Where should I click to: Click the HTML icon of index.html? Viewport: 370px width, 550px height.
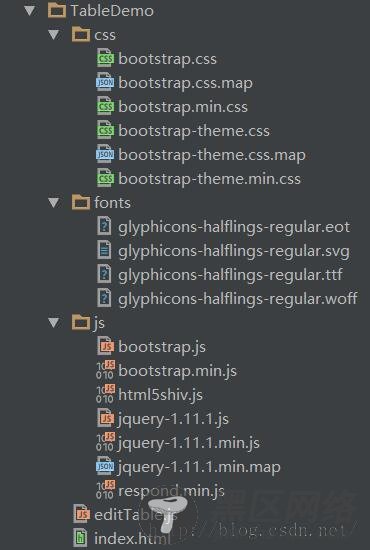tap(80, 538)
